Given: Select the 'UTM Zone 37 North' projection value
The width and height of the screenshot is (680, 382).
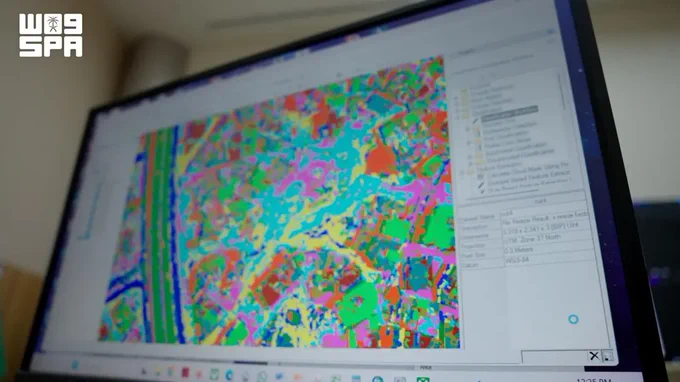Looking at the screenshot, I should [x=533, y=238].
